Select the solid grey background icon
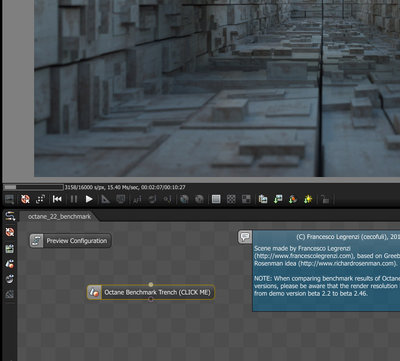 (x=216, y=199)
